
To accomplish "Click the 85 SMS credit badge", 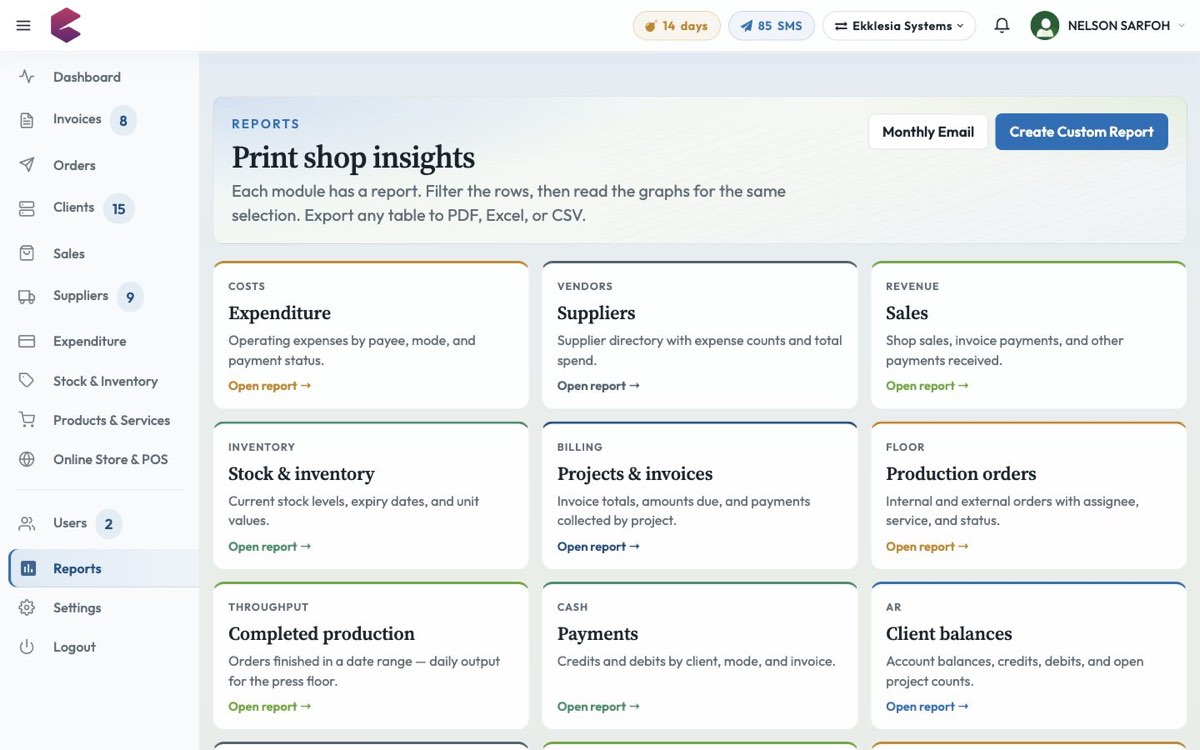I will coord(771,26).
